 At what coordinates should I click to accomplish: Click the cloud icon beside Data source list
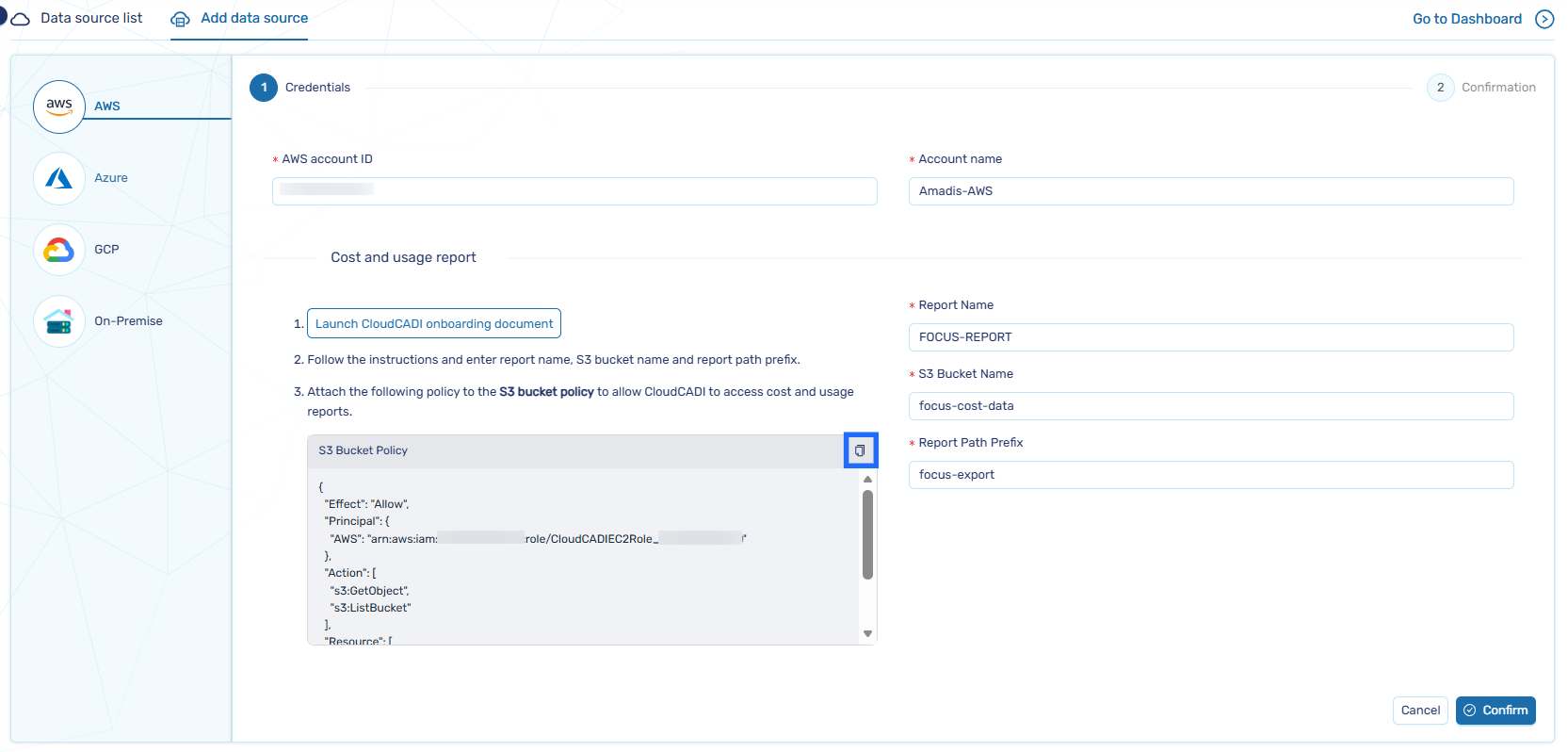coord(20,19)
